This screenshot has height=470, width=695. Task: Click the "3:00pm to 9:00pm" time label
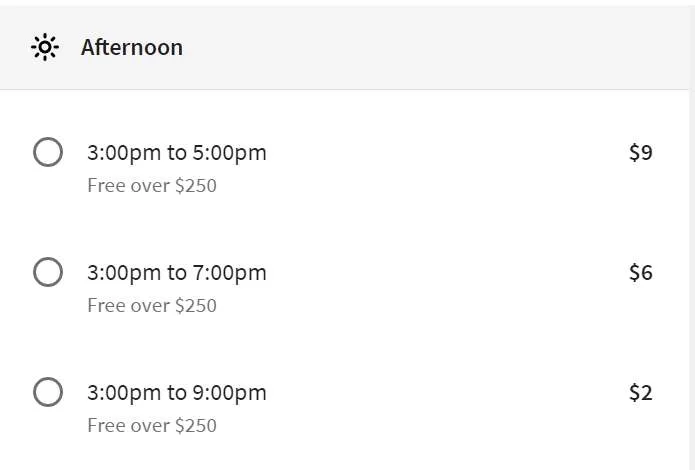tap(177, 393)
